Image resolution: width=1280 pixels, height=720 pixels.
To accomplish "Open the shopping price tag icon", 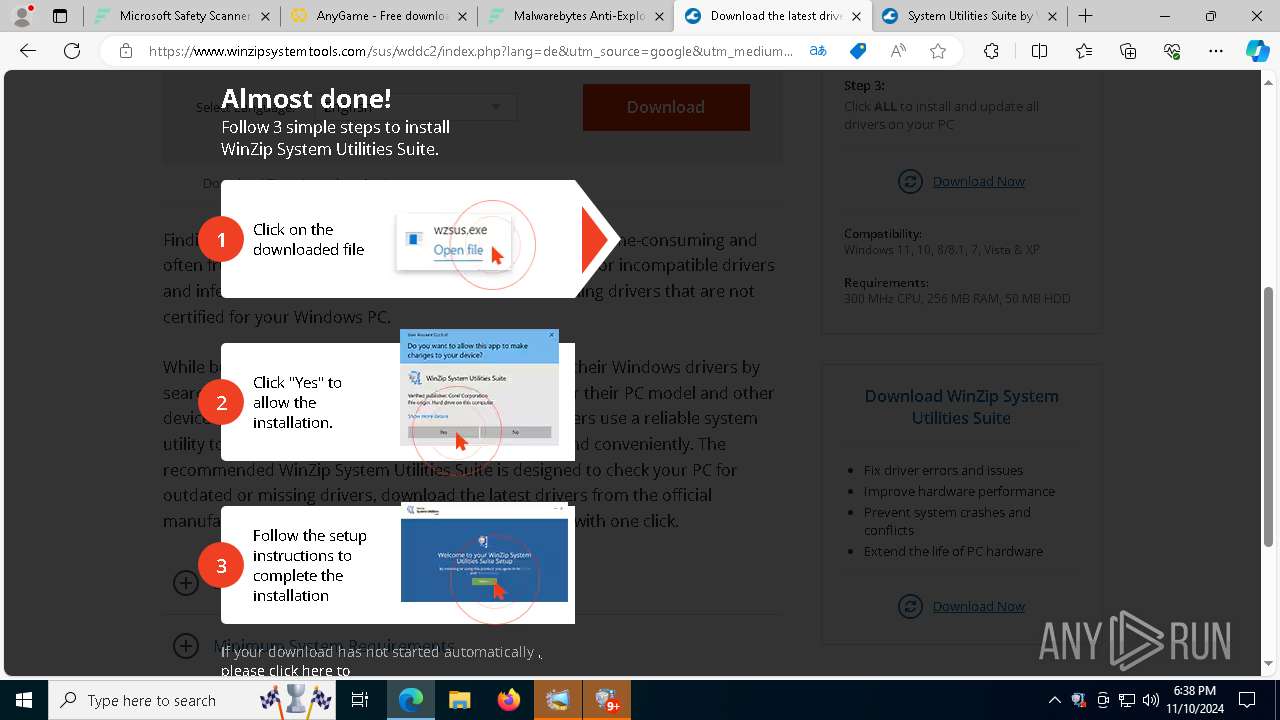I will (x=858, y=51).
